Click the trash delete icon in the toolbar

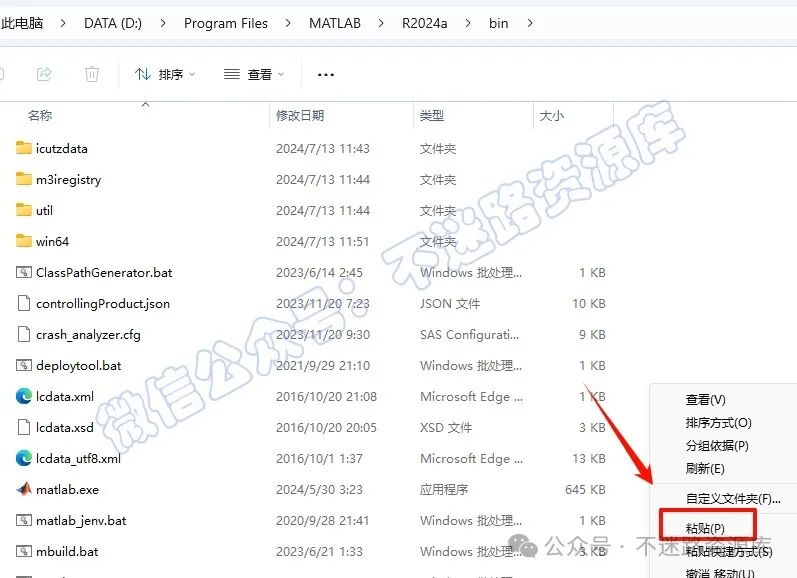(92, 74)
